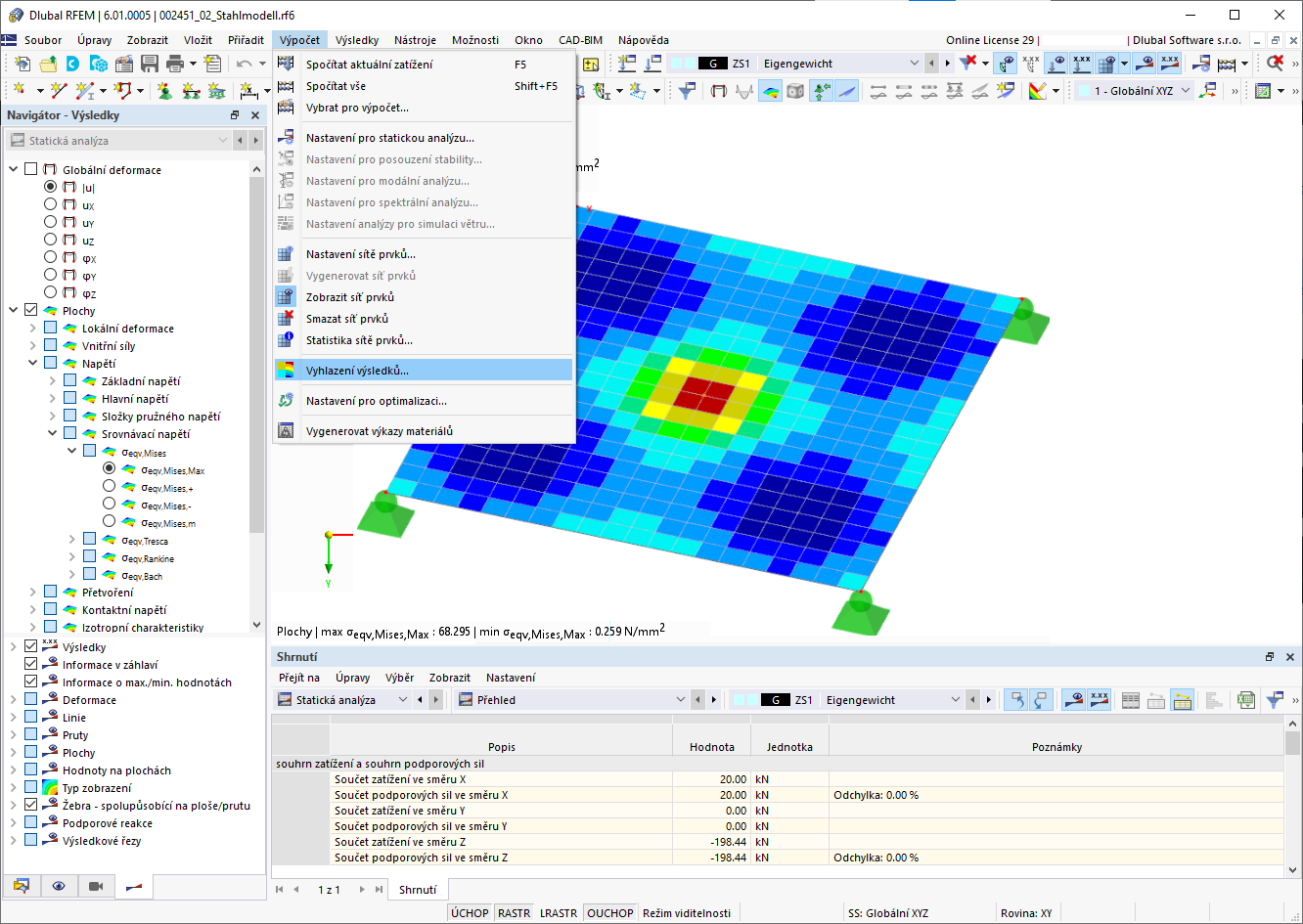Select the new member tool with I-profile
Viewport: 1303px width, 924px height.
pos(85,90)
